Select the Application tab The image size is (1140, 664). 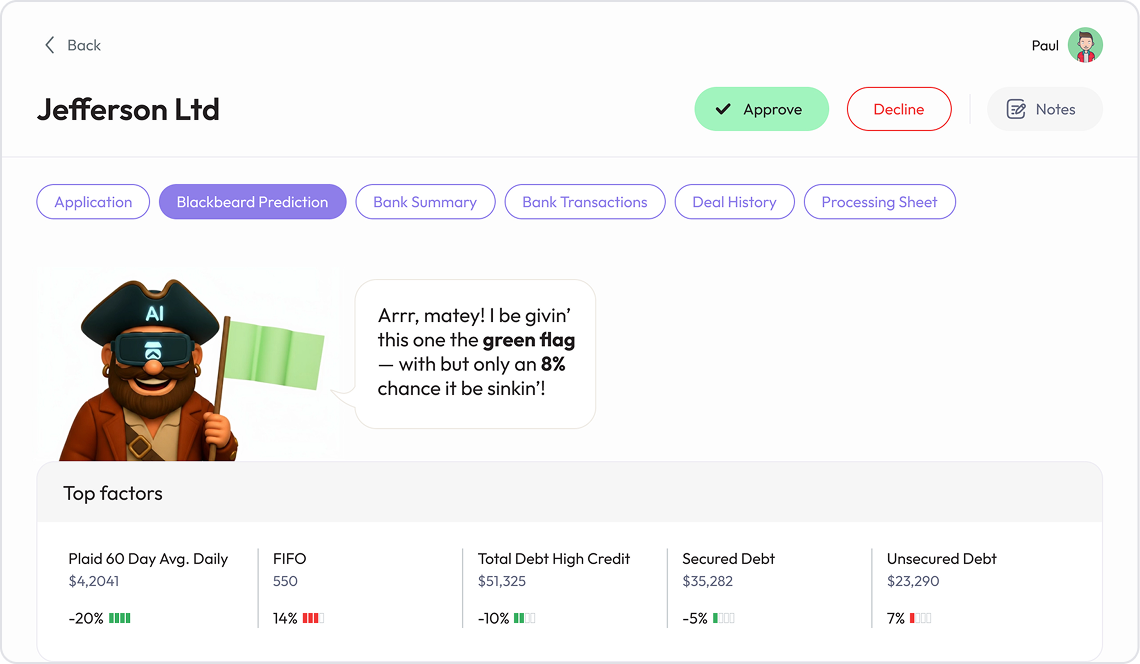pyautogui.click(x=93, y=201)
